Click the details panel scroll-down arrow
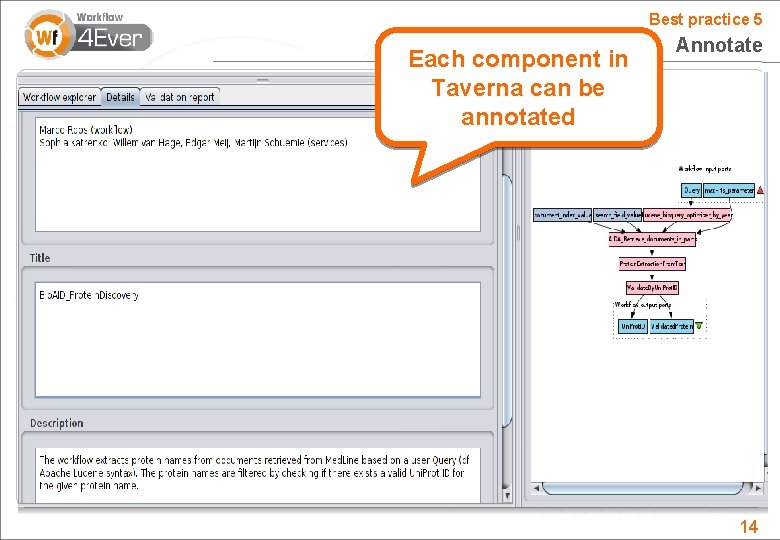Screen dimensions: 780x540 (x=507, y=495)
